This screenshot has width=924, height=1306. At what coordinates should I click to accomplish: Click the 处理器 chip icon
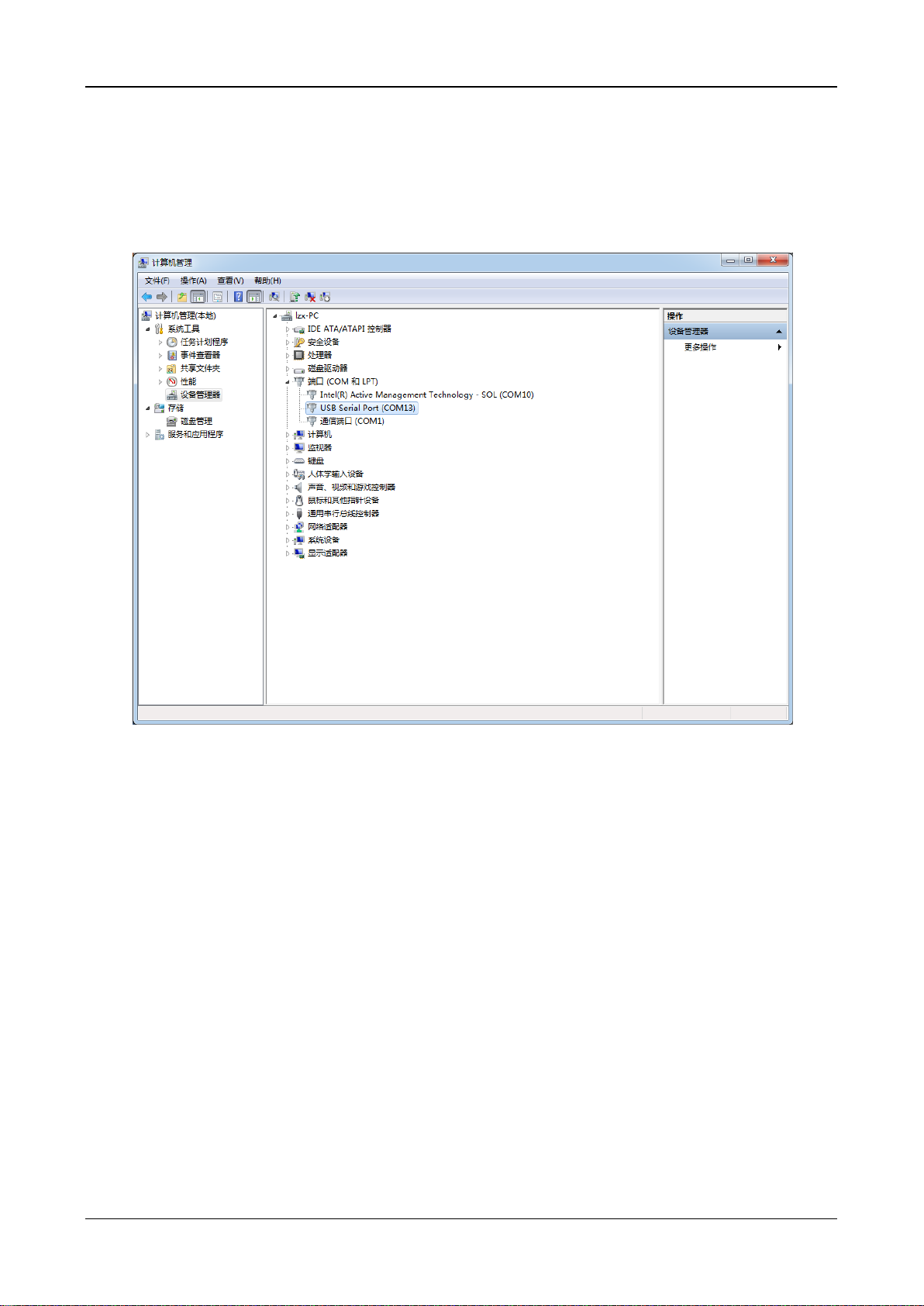299,355
